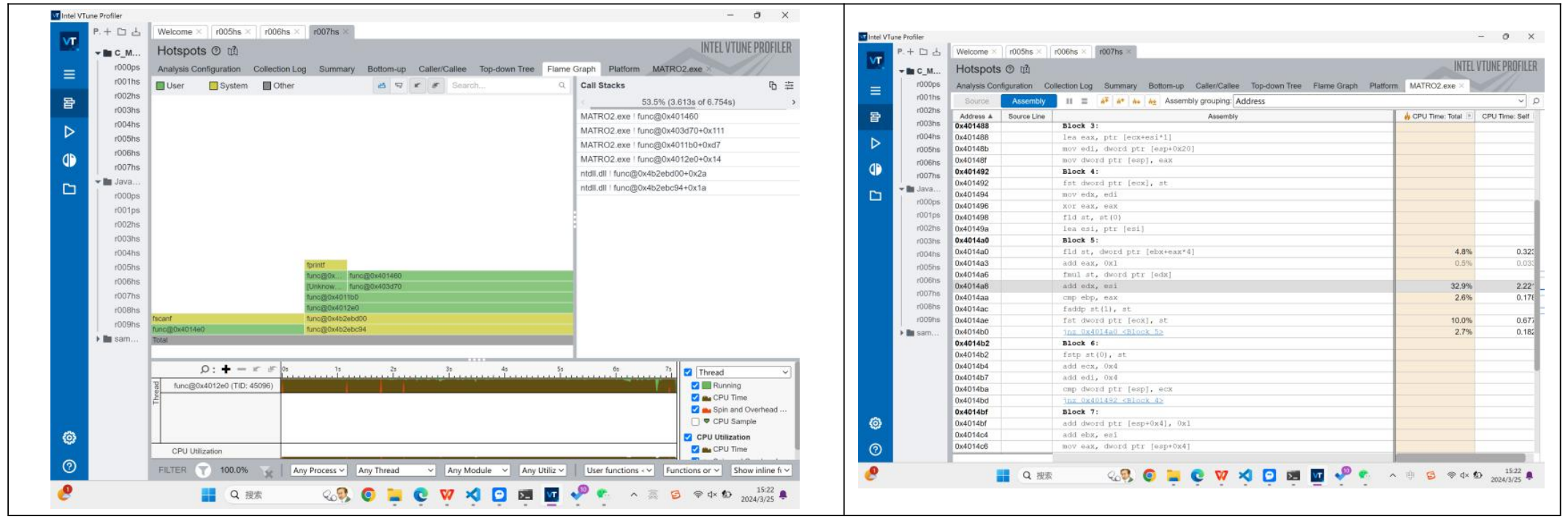Click the clear filter icon after 100.0%

click(x=267, y=471)
